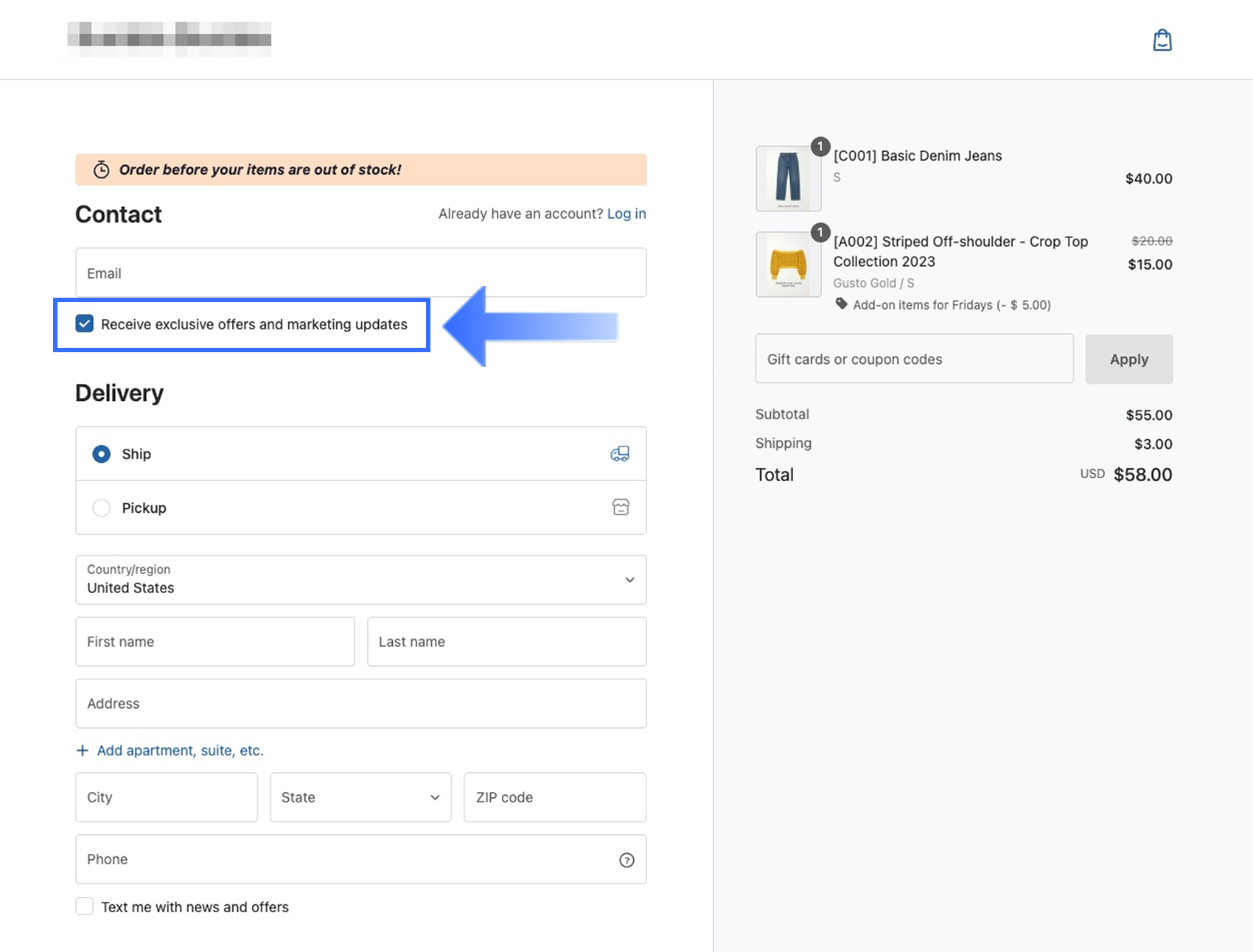Click the discount tag icon by add-on items
Viewport: 1253px width, 952px height.
point(841,304)
